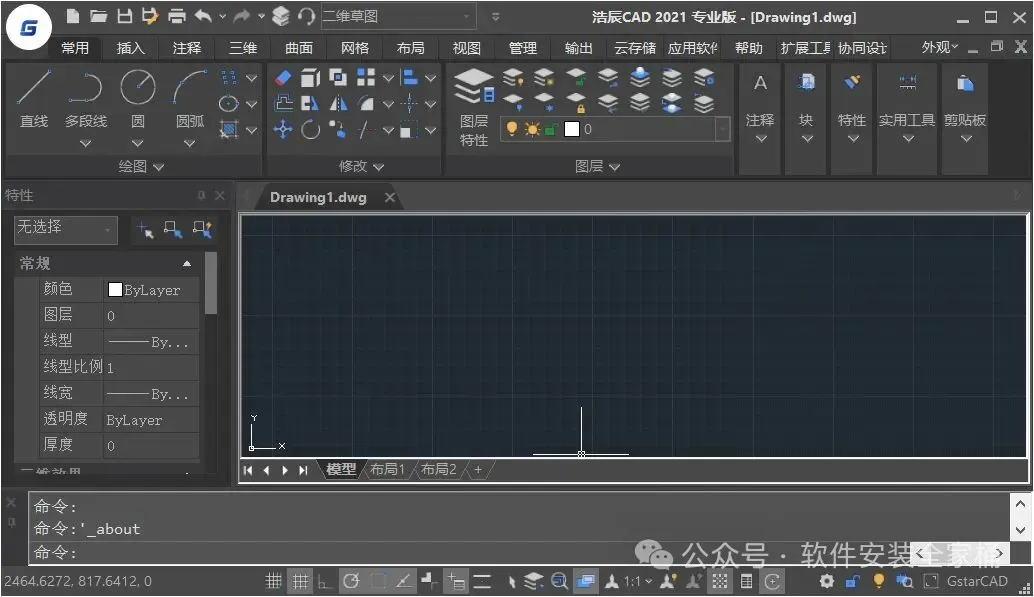This screenshot has width=1034, height=597.
Task: Open 图层特性 layer properties manager
Action: (x=474, y=108)
